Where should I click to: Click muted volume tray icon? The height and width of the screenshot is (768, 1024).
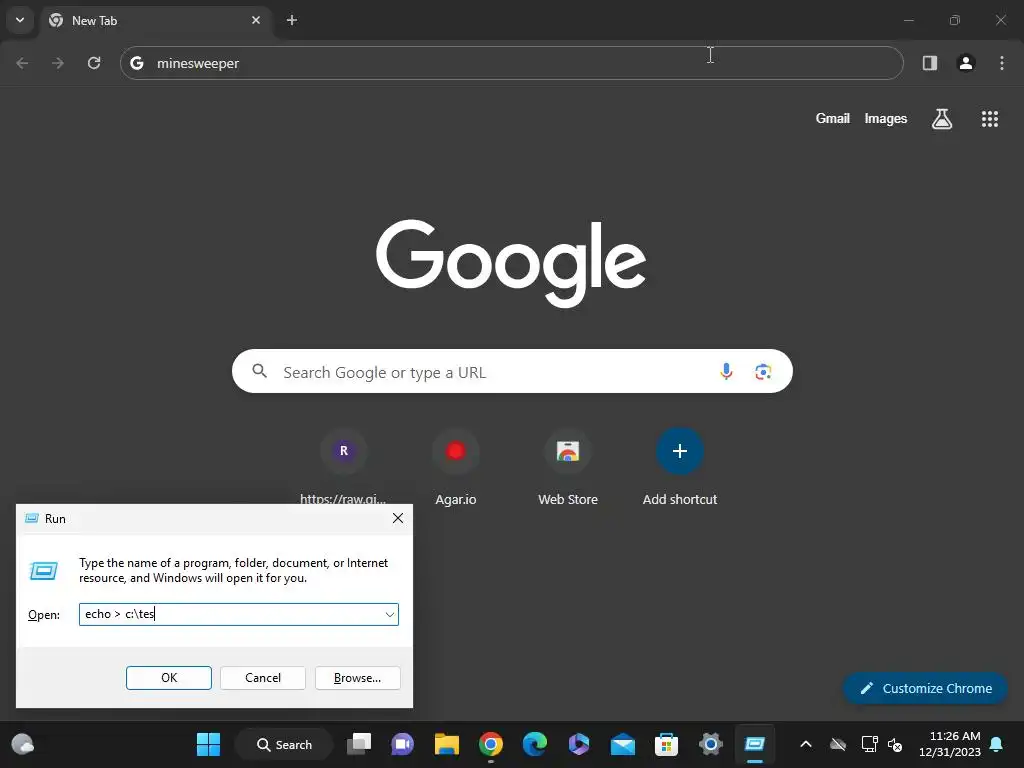895,744
